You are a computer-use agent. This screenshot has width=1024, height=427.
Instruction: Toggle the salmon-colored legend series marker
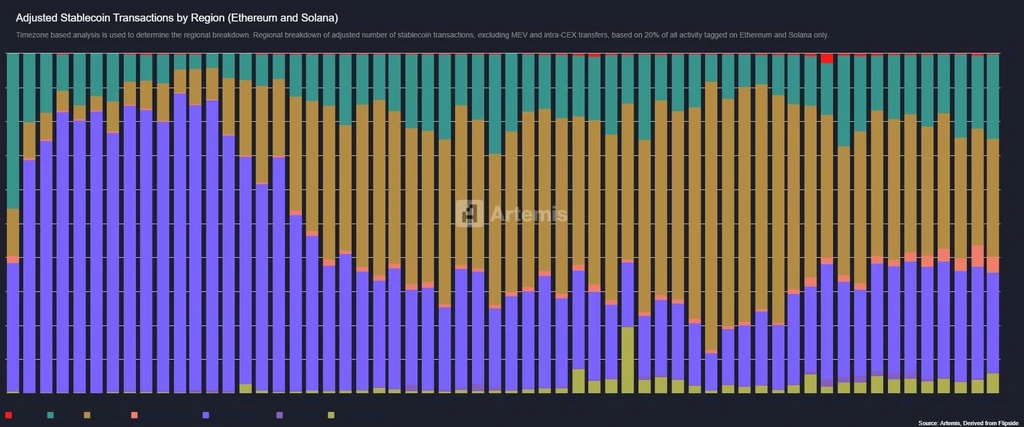(x=134, y=415)
